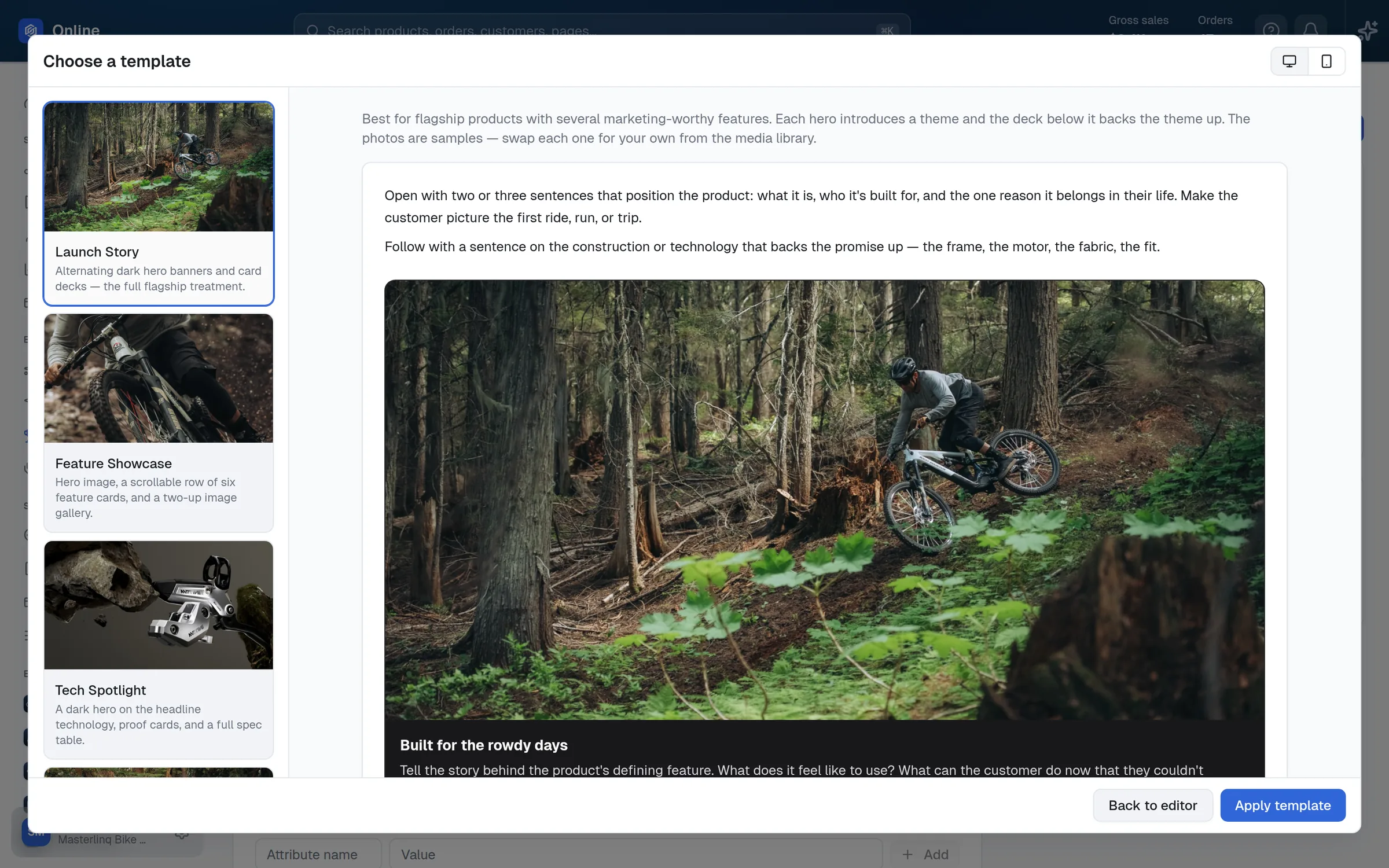This screenshot has height=868, width=1389.
Task: Click the Gross sales label in header
Action: pos(1138,20)
